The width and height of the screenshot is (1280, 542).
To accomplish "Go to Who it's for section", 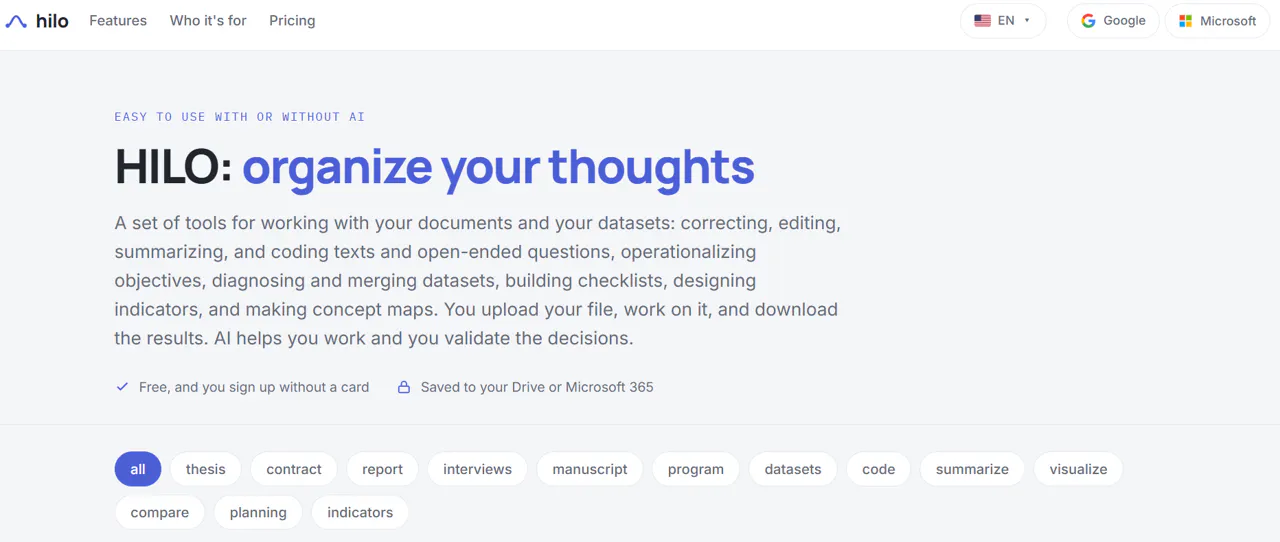I will (208, 21).
